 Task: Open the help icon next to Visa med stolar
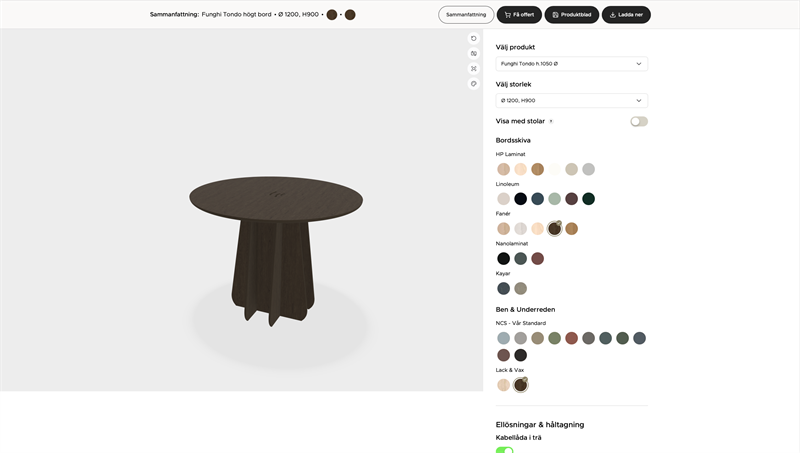[x=551, y=122]
